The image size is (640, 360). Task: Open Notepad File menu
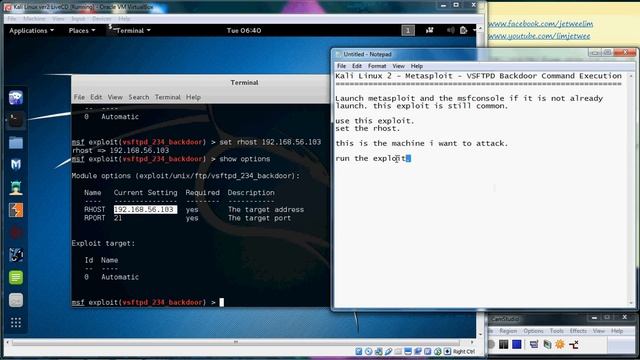[341, 66]
